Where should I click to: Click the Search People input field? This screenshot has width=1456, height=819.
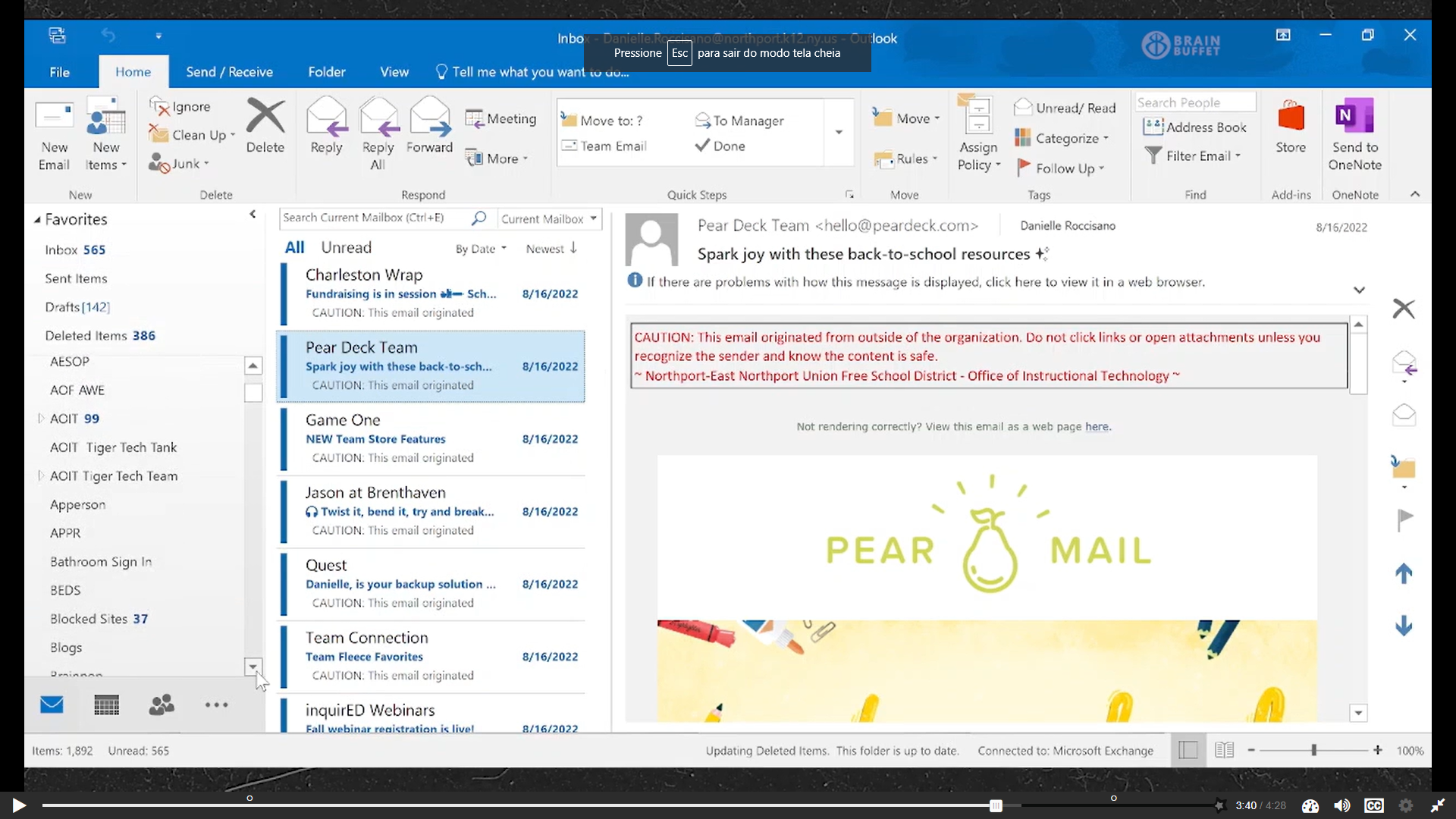coord(1195,102)
